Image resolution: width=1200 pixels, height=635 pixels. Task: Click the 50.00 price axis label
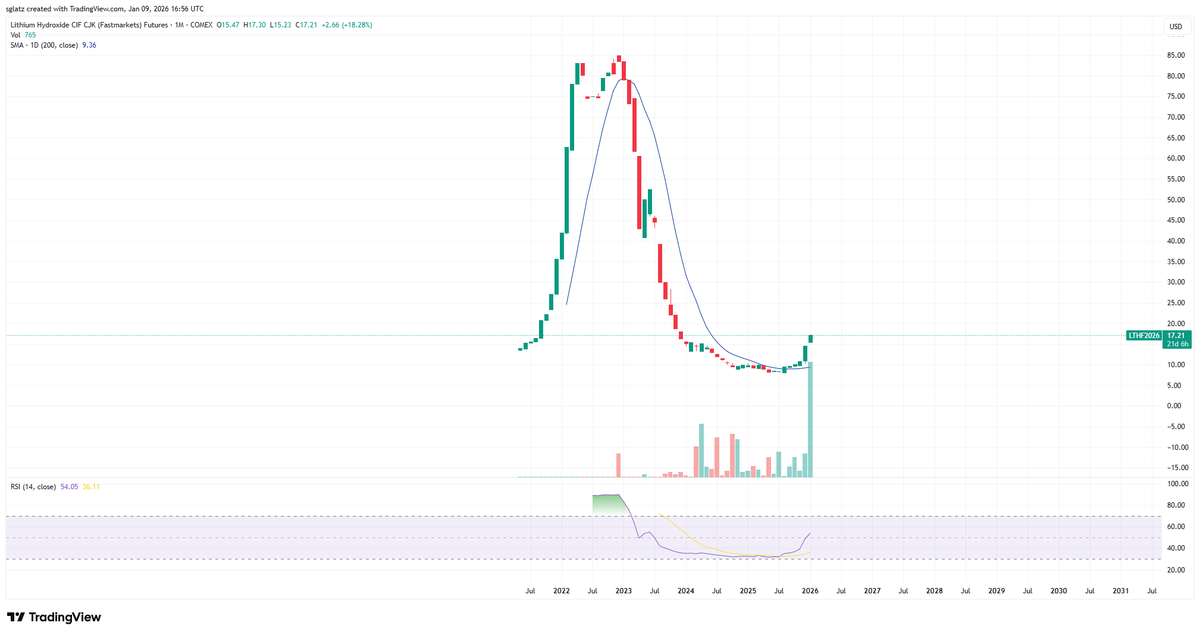(x=1176, y=200)
